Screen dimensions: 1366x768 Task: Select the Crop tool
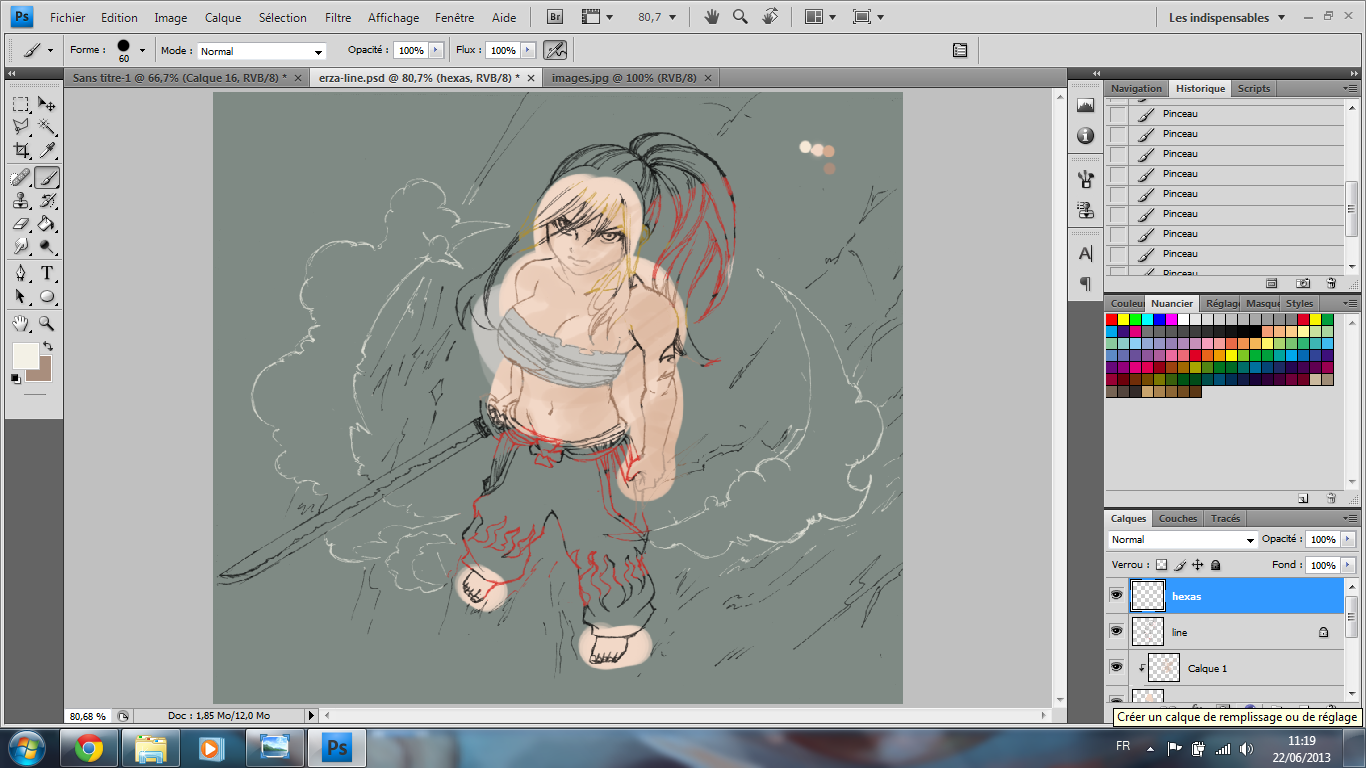coord(21,150)
